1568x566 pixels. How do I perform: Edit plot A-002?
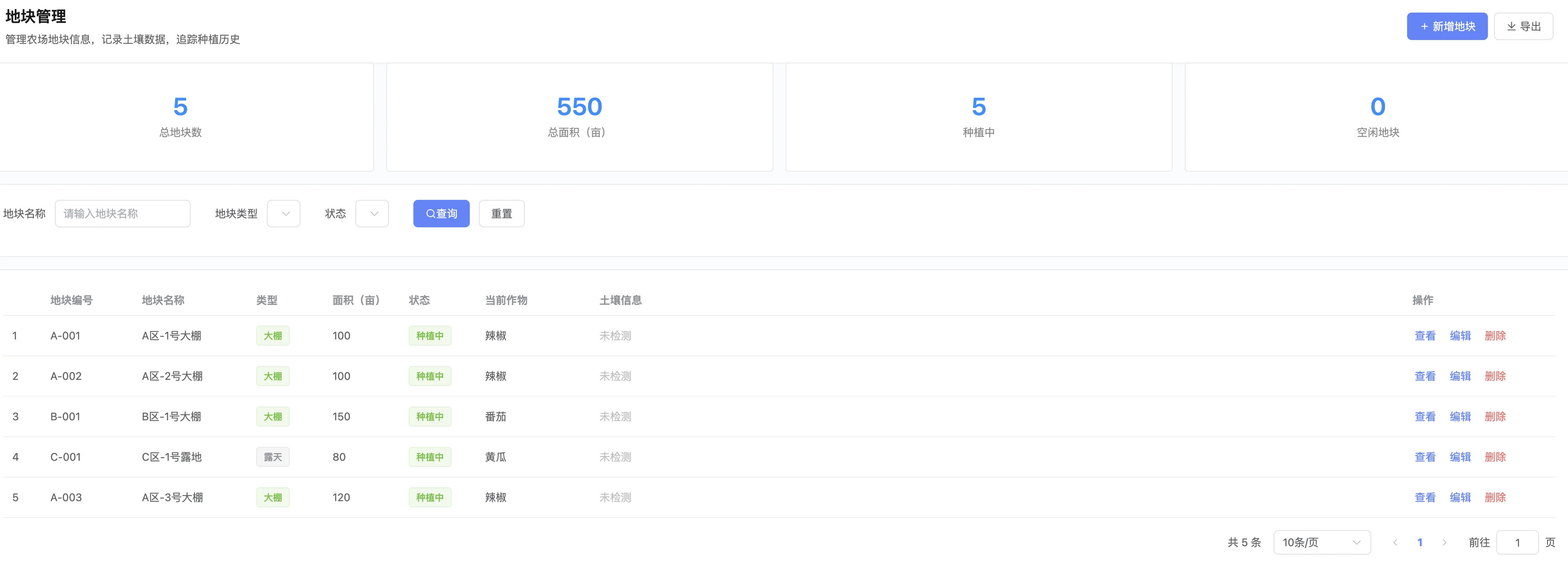[x=1460, y=376]
